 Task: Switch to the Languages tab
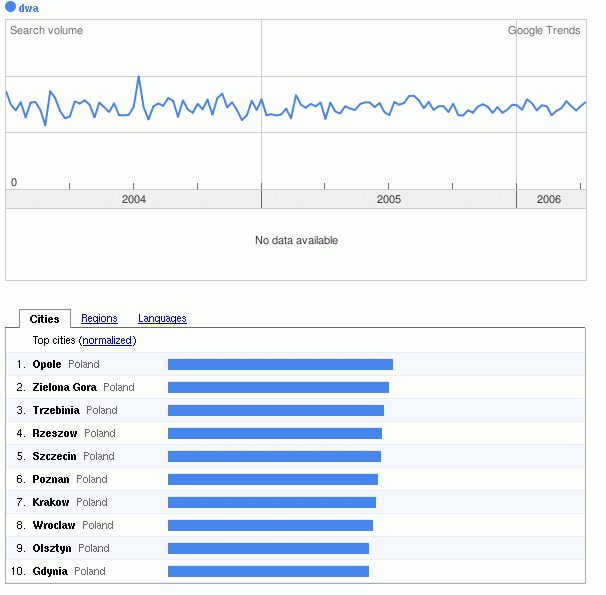point(162,319)
